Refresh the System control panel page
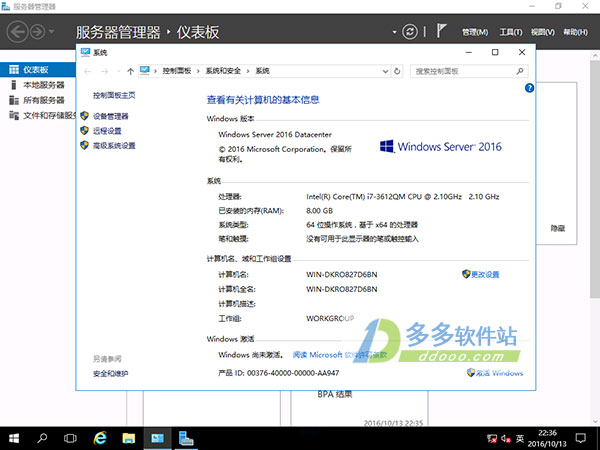This screenshot has height=450, width=600. [397, 71]
